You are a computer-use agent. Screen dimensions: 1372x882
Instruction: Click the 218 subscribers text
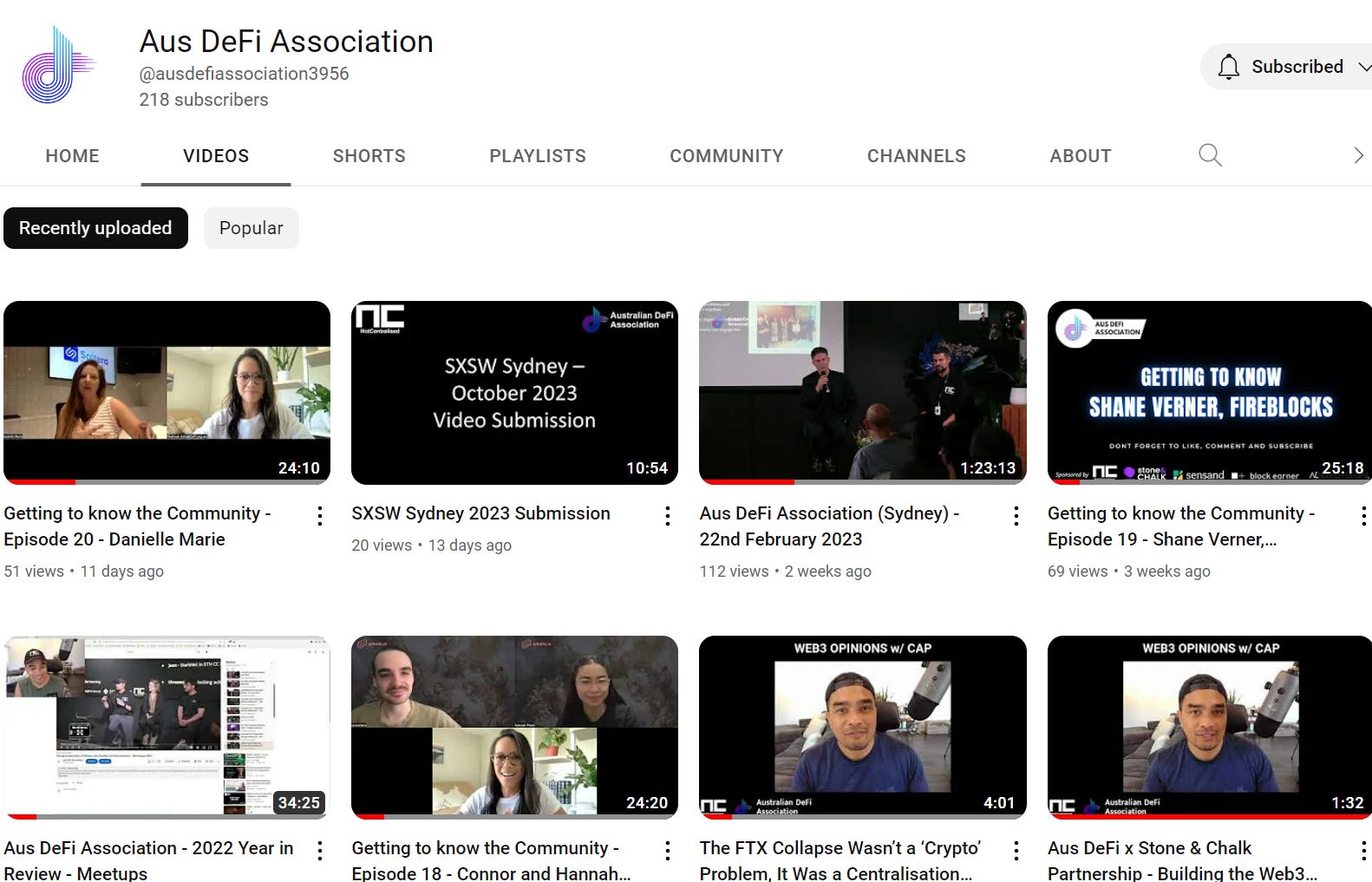[204, 100]
